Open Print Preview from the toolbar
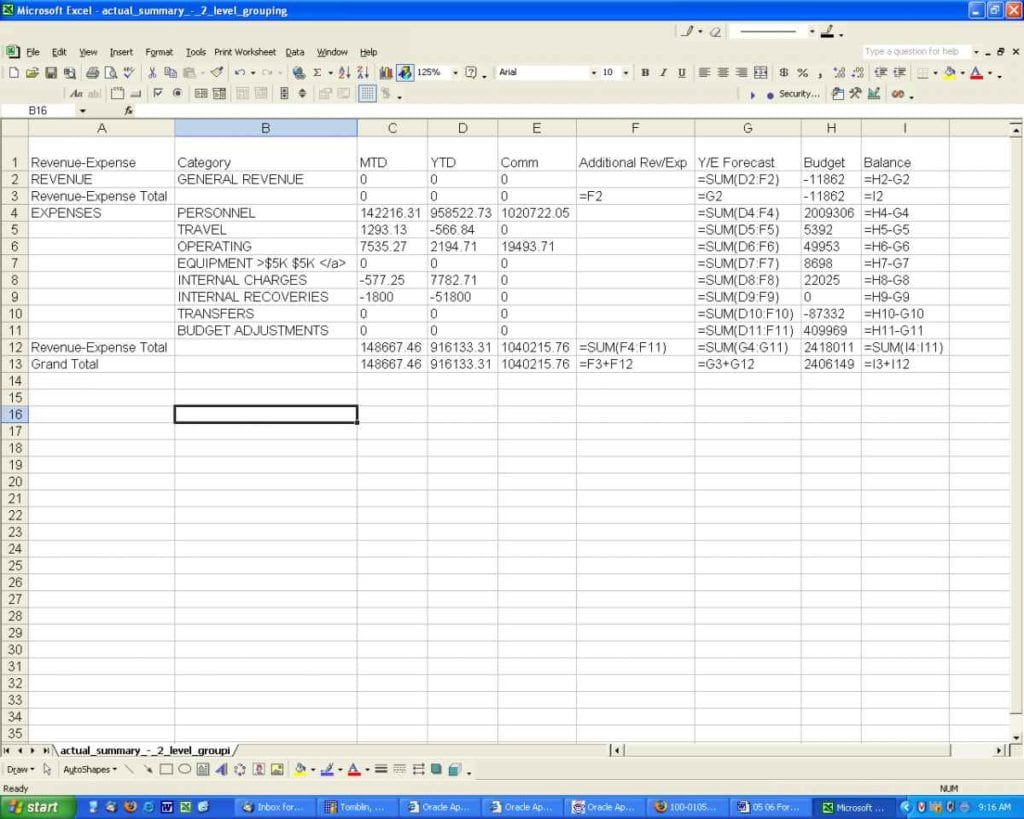This screenshot has height=819, width=1024. pos(110,73)
